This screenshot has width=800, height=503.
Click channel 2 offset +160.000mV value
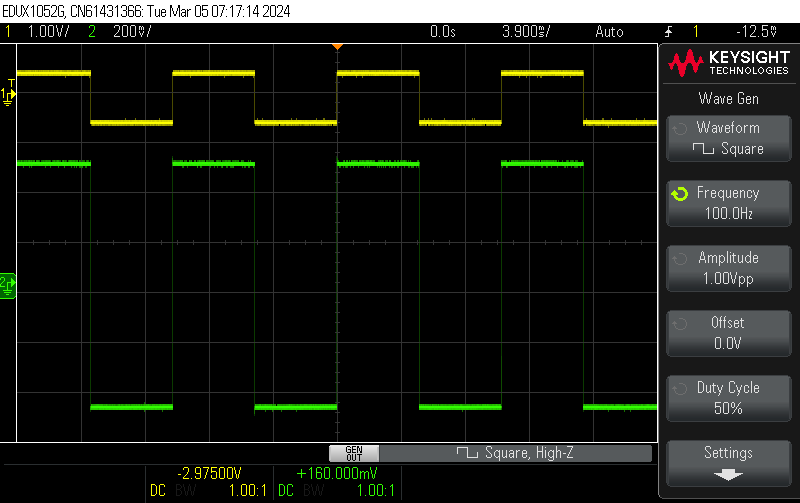pyautogui.click(x=337, y=473)
